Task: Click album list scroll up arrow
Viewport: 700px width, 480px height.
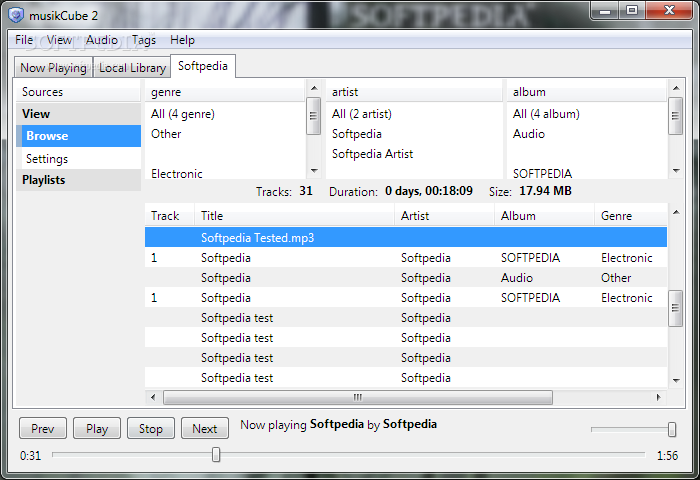Action: pyautogui.click(x=676, y=88)
